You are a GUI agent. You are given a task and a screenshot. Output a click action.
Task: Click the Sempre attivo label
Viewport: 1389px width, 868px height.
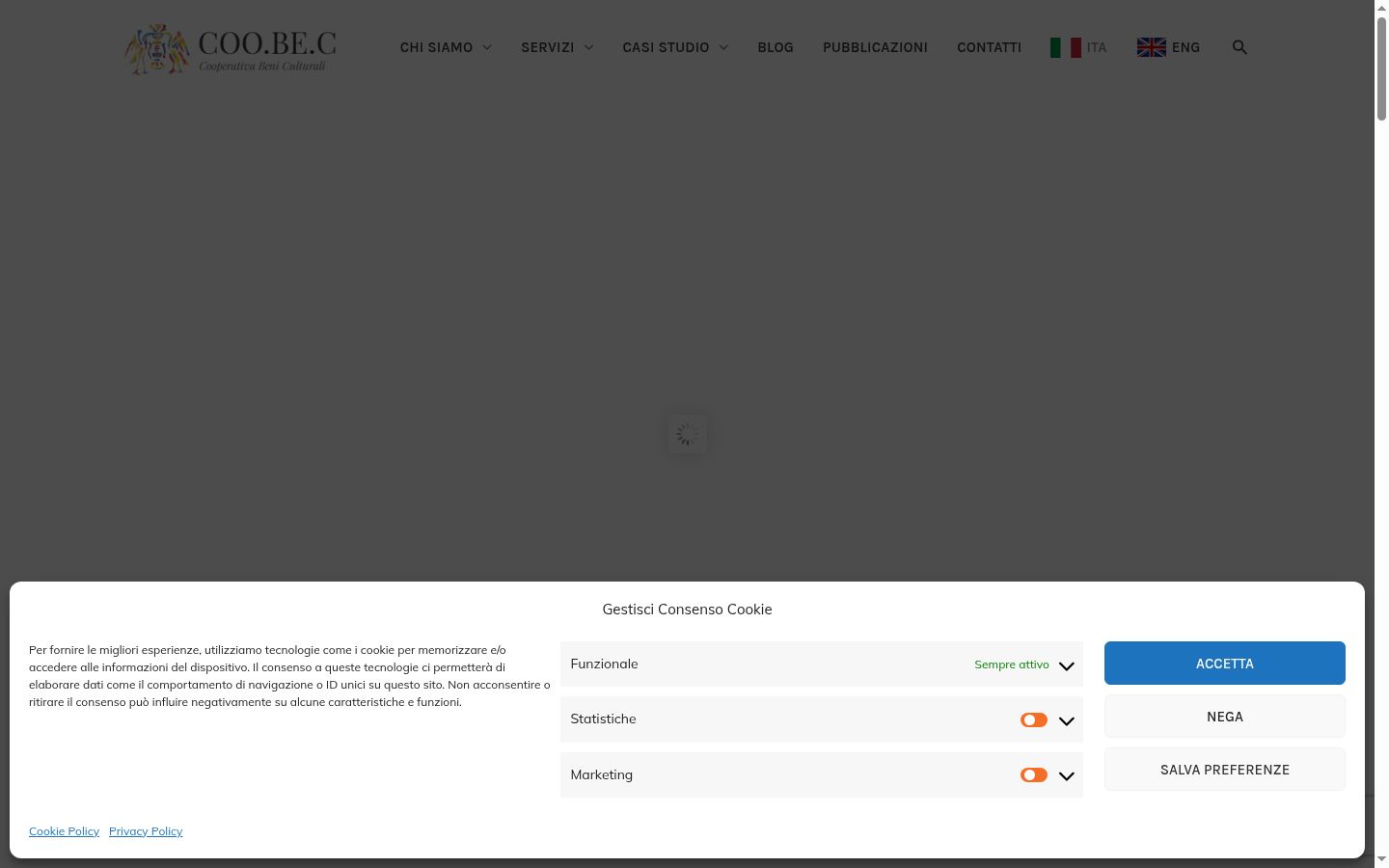click(1012, 665)
